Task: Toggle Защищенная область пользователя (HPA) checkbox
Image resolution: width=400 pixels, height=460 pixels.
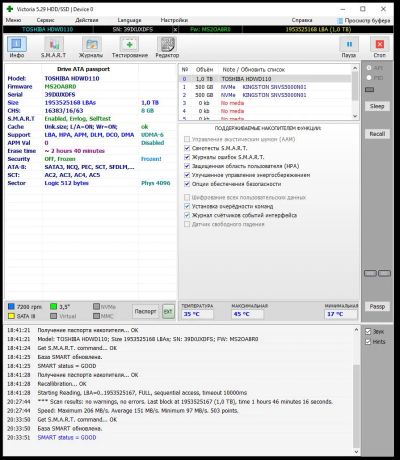Action: (187, 166)
